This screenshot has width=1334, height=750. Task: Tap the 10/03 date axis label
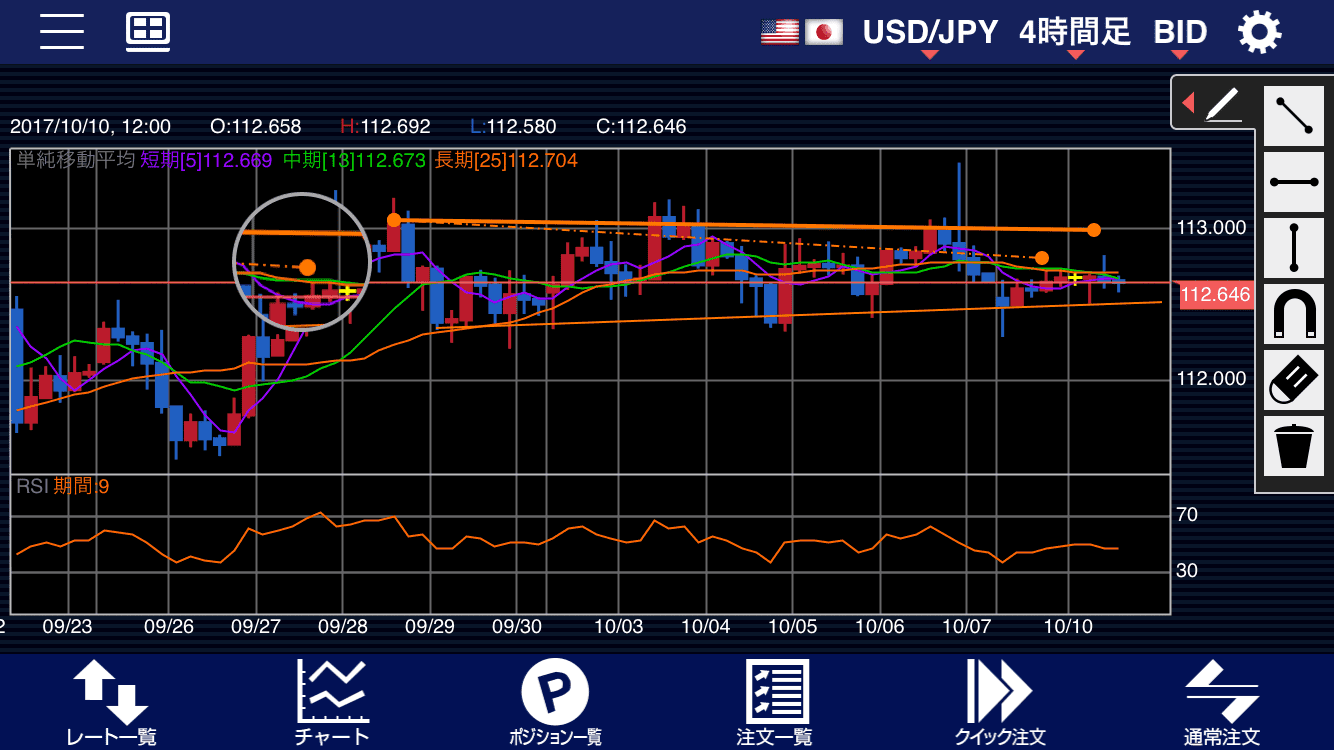(618, 627)
